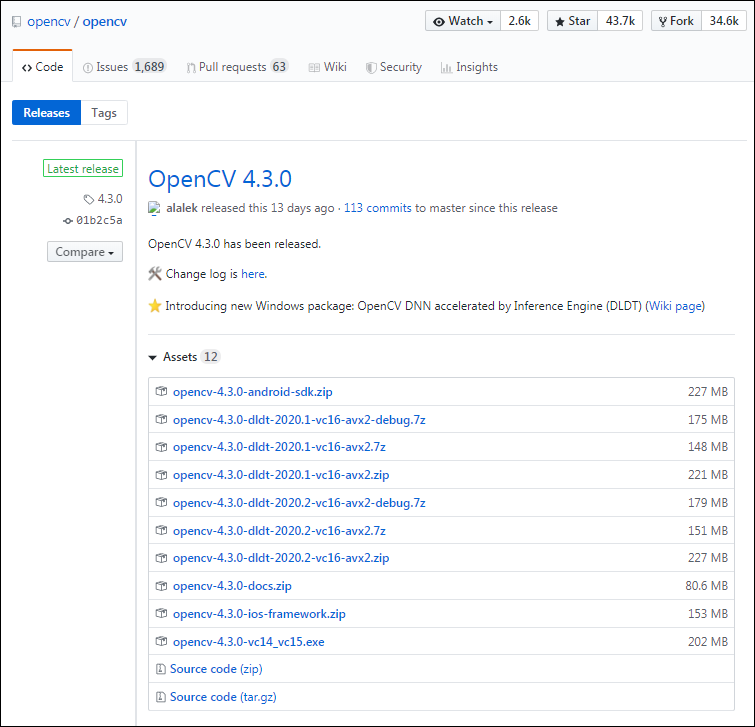Download Source code (tar.gz)

tap(223, 697)
